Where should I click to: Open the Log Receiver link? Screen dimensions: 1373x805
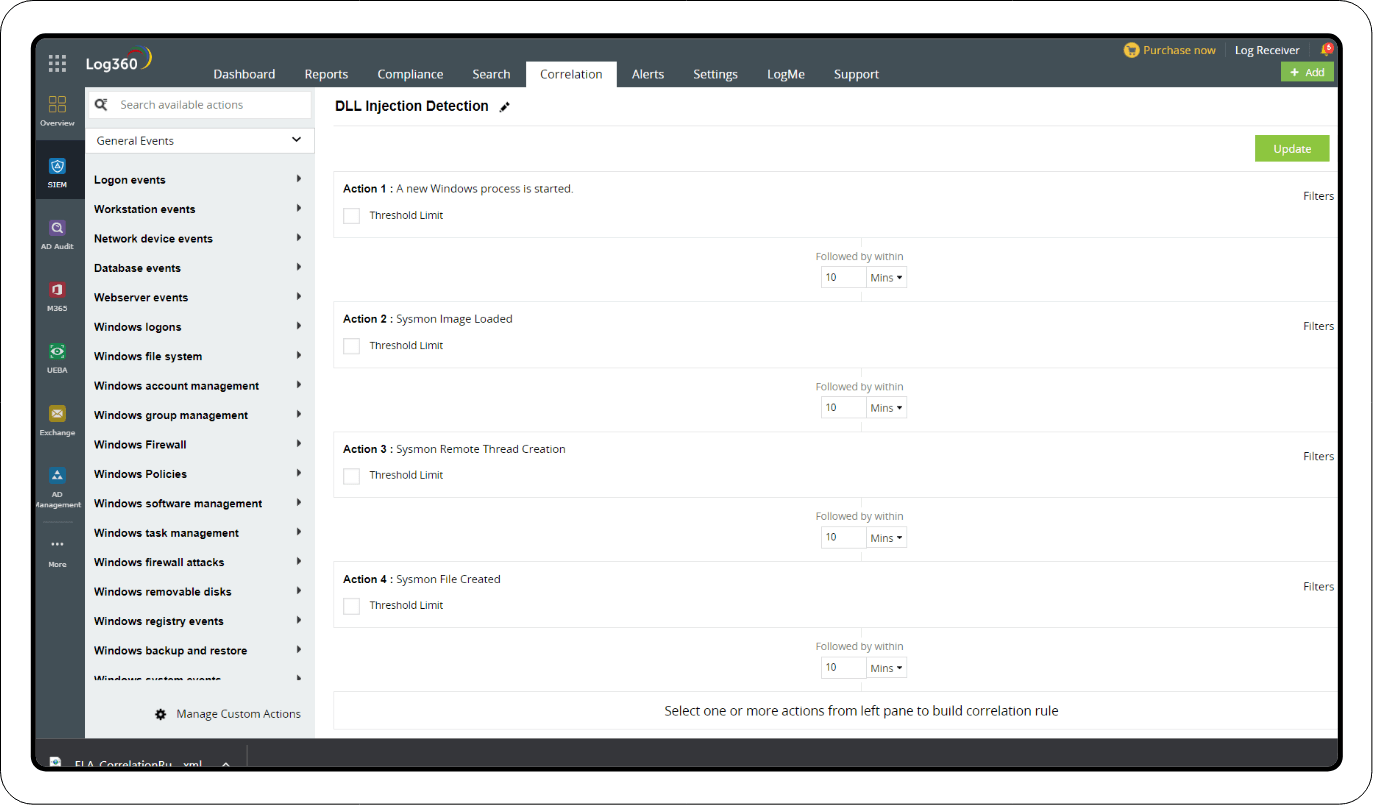pos(1267,50)
